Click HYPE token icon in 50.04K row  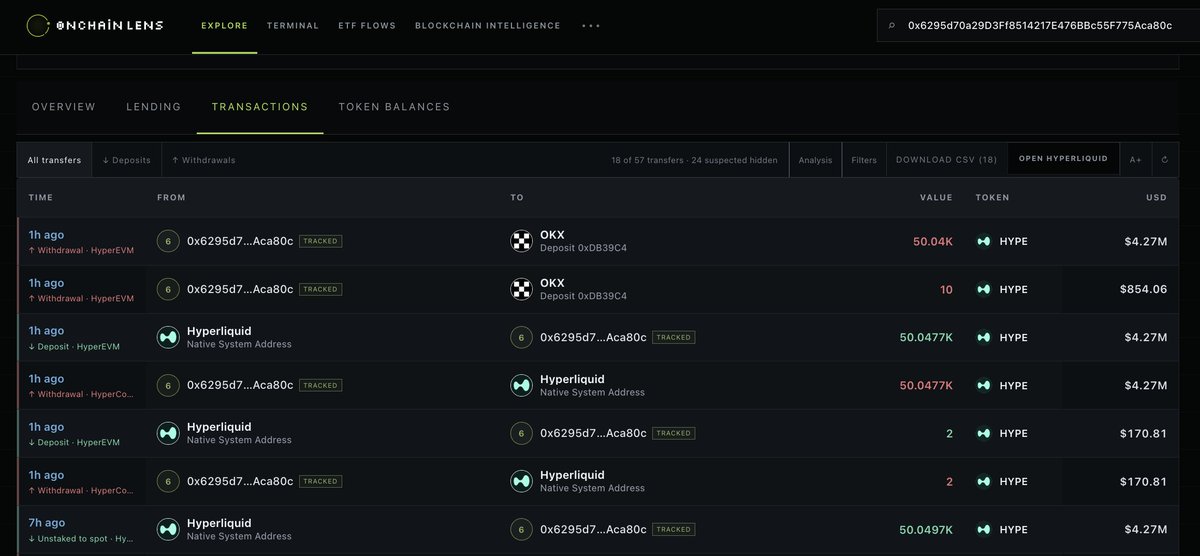983,241
